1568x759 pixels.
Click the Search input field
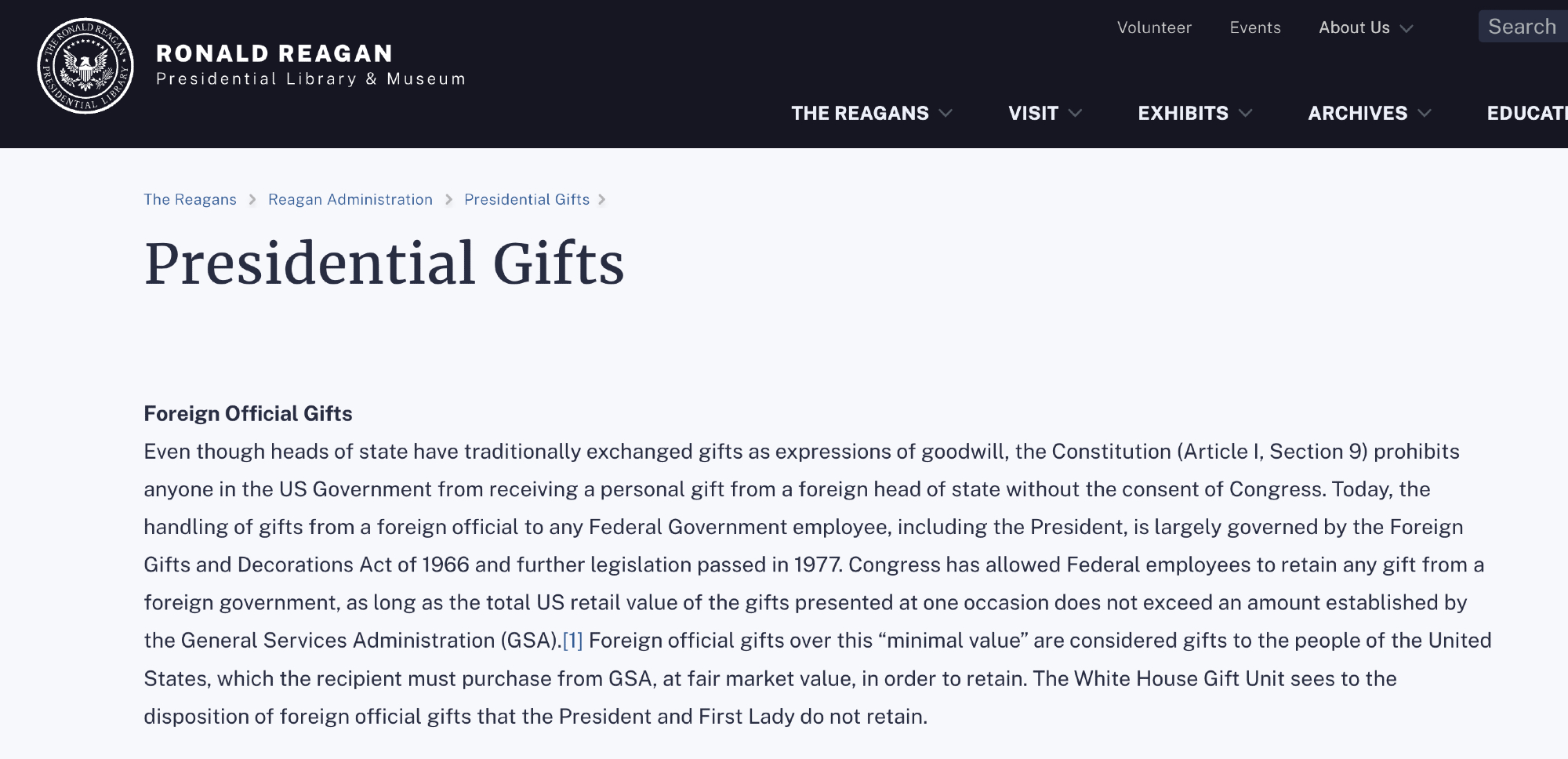(x=1523, y=27)
